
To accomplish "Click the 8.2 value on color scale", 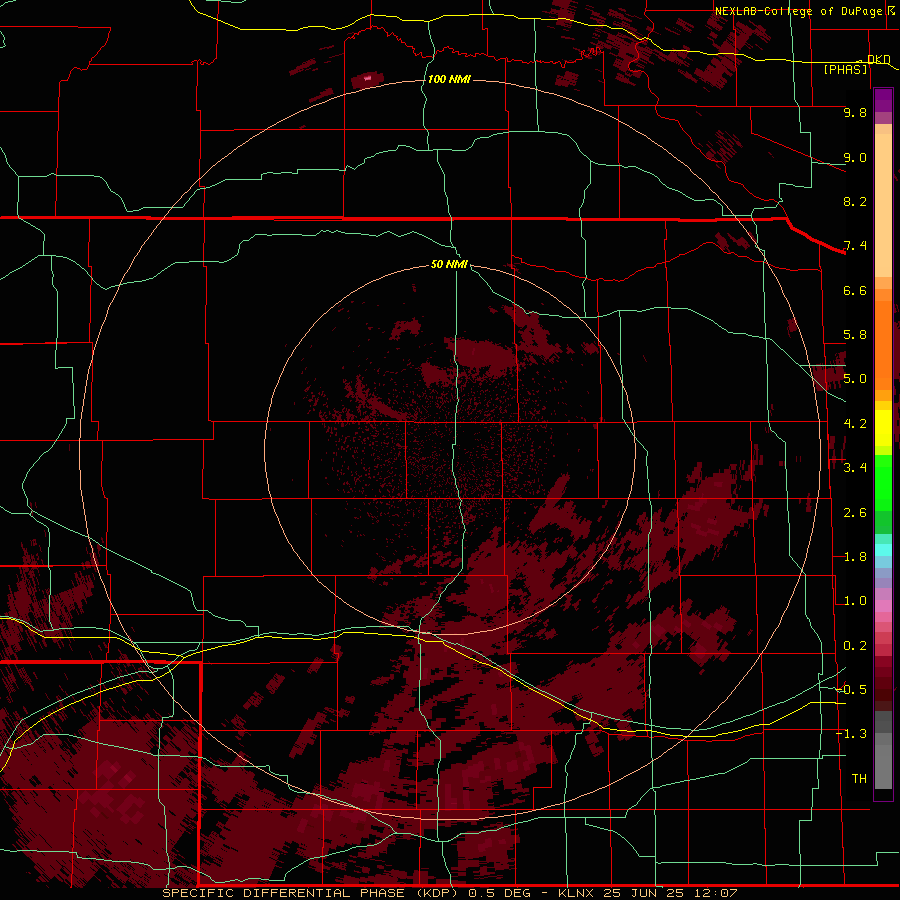I will point(855,201).
